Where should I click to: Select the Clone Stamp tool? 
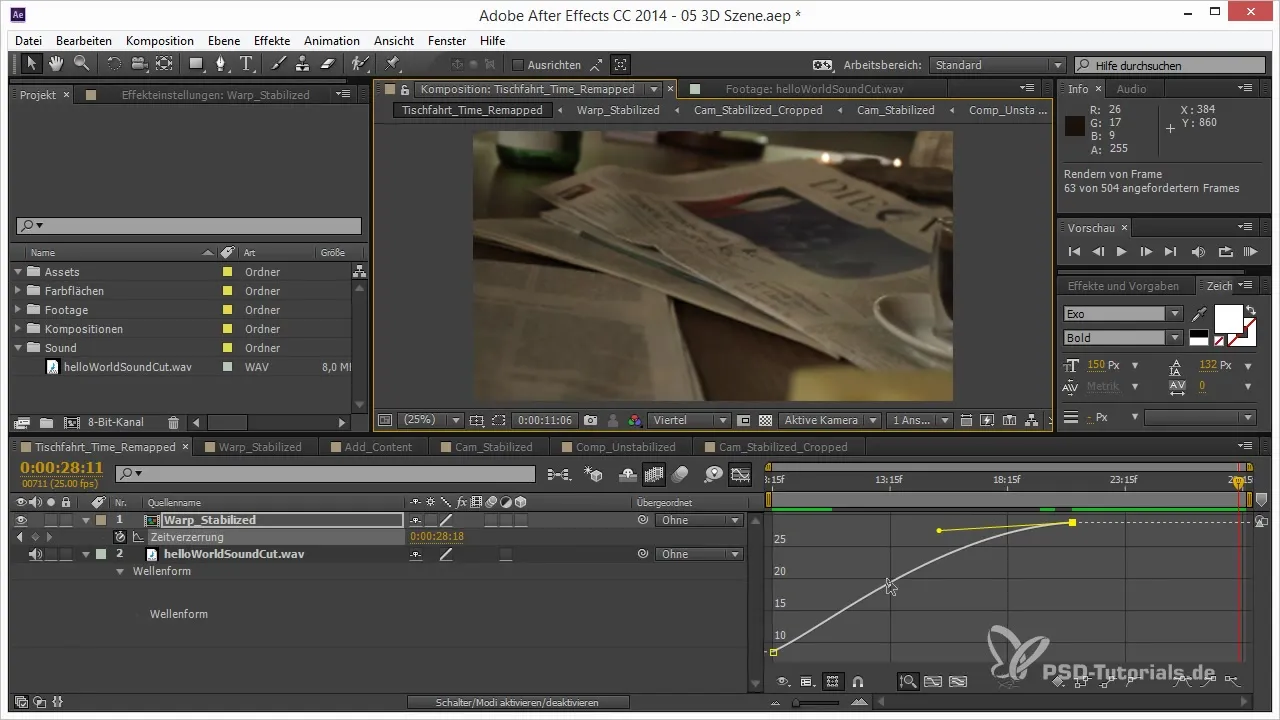coord(304,64)
